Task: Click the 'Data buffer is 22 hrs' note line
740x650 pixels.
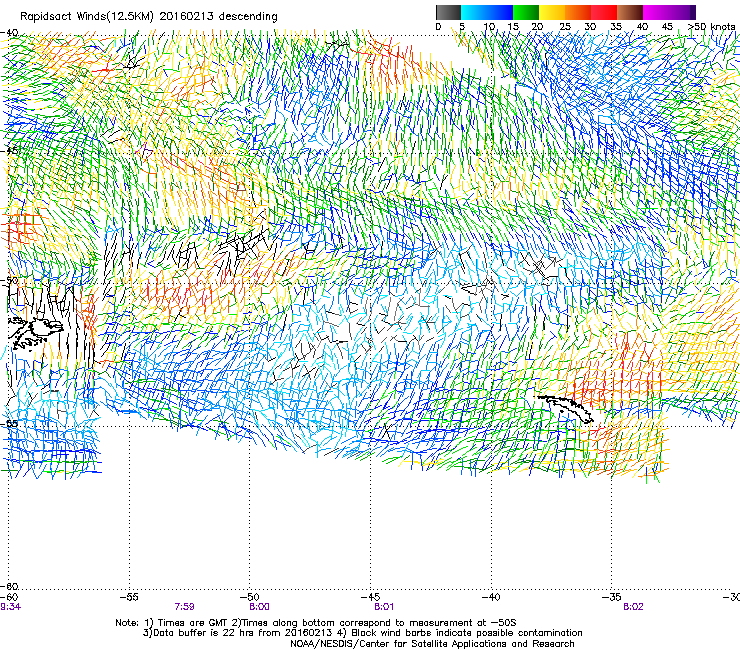Action: (362, 633)
